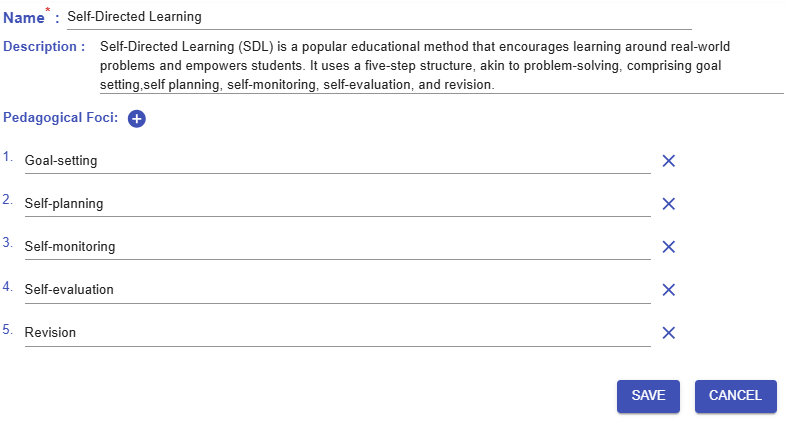Screen dimensions: 786x424
Task: Focus the Name field with Self-Directed Learning
Action: [x=378, y=17]
